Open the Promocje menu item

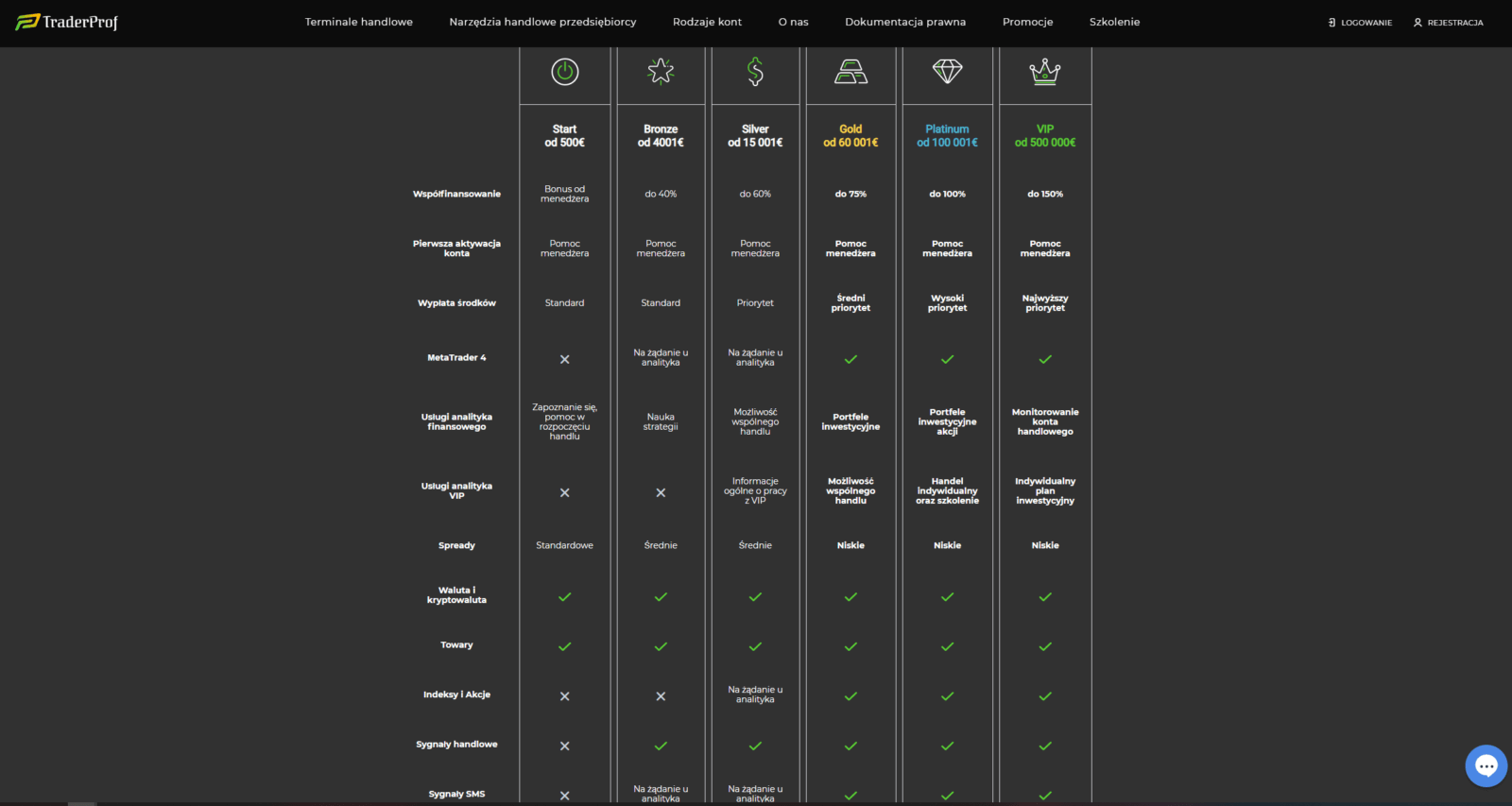coord(1027,22)
